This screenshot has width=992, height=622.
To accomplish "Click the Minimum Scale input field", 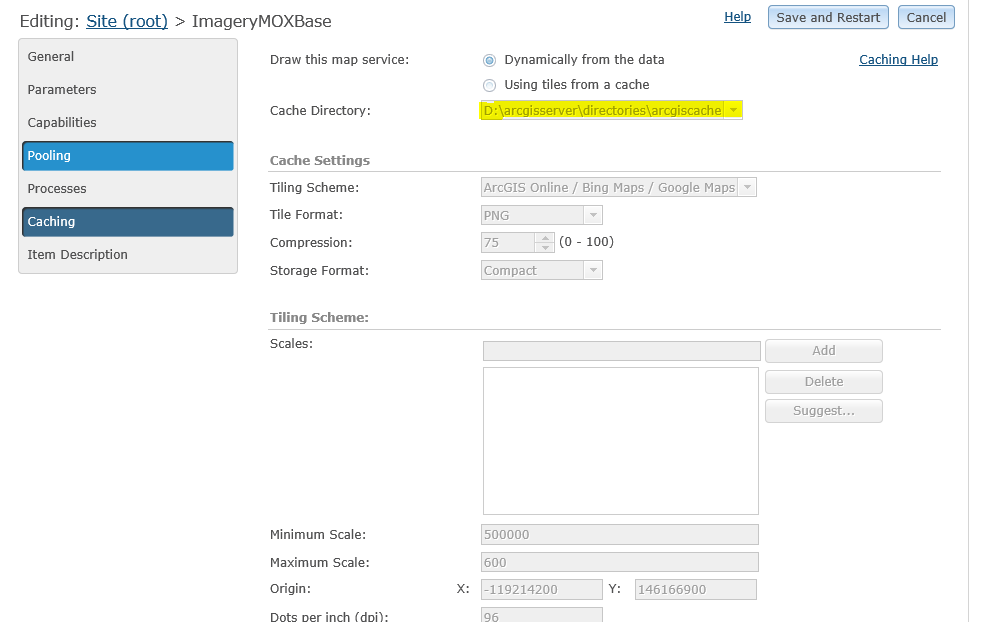I will (620, 535).
